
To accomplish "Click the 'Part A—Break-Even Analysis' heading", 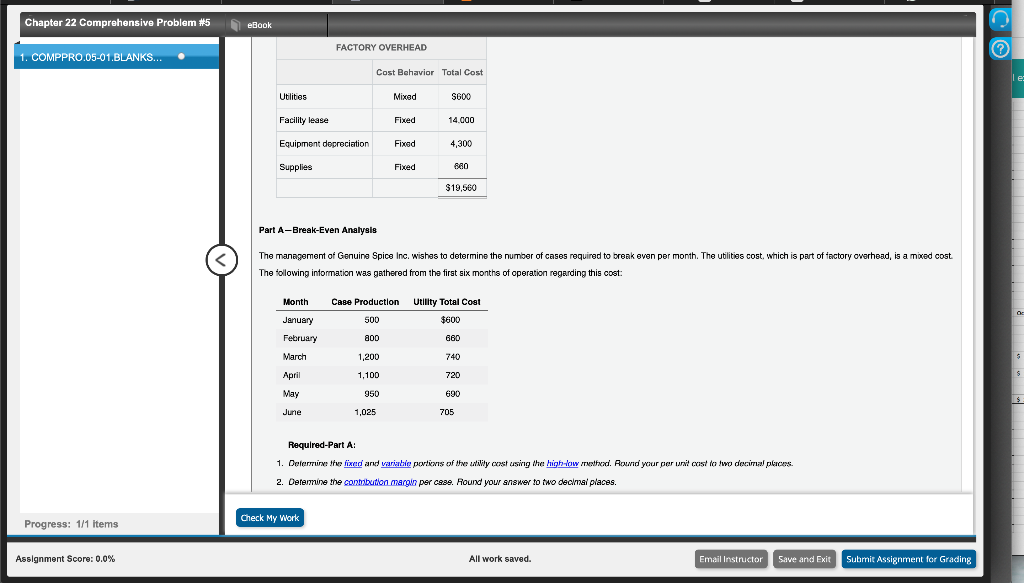I will pyautogui.click(x=317, y=230).
